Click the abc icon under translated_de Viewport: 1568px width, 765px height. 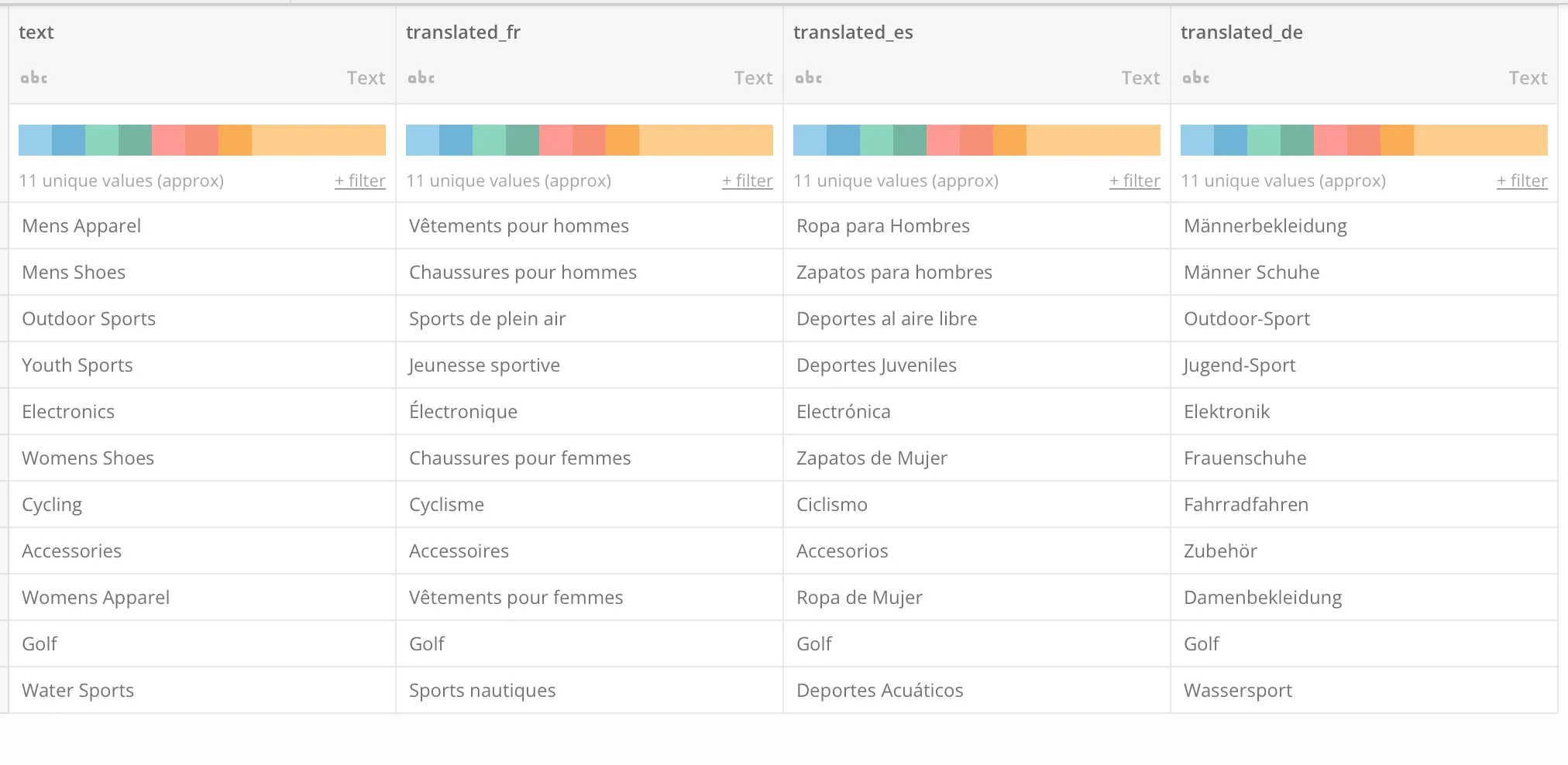[x=1196, y=78]
